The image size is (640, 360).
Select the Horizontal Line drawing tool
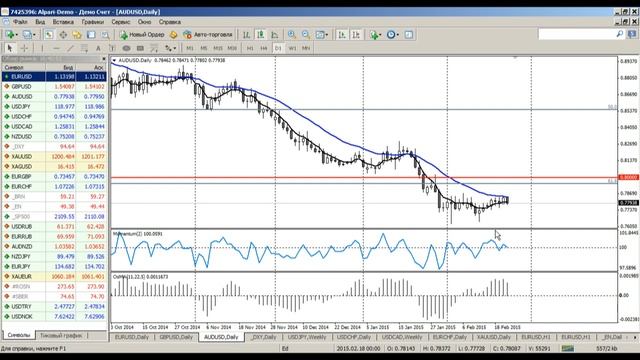(56, 48)
